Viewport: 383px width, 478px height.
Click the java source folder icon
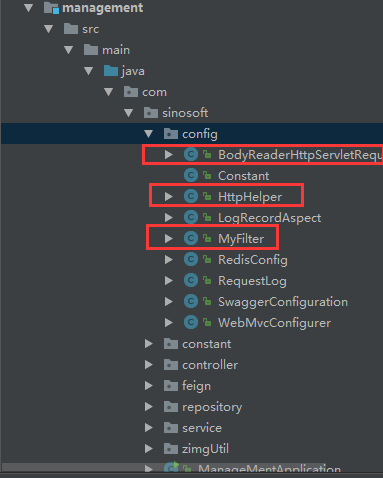click(111, 71)
